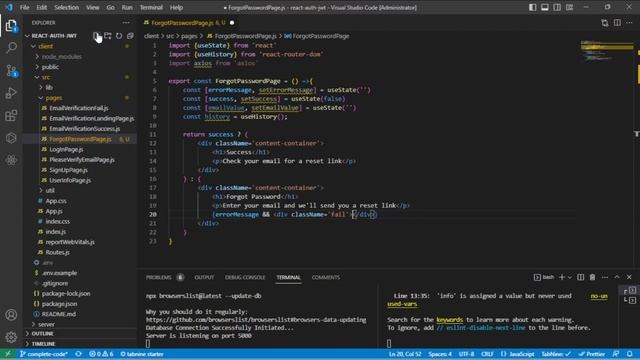Screen dimensions: 640x360
Task: Open the Extensions view
Action: point(11,116)
